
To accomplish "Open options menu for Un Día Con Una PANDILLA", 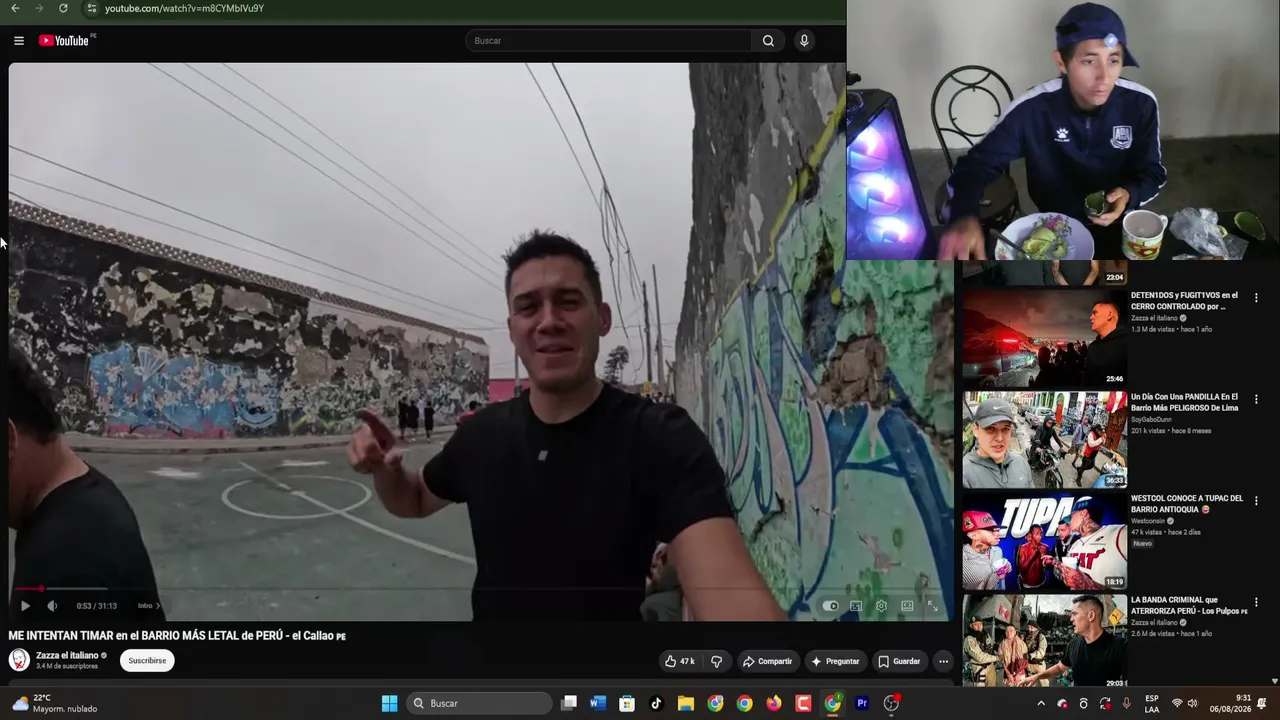I will (x=1256, y=399).
